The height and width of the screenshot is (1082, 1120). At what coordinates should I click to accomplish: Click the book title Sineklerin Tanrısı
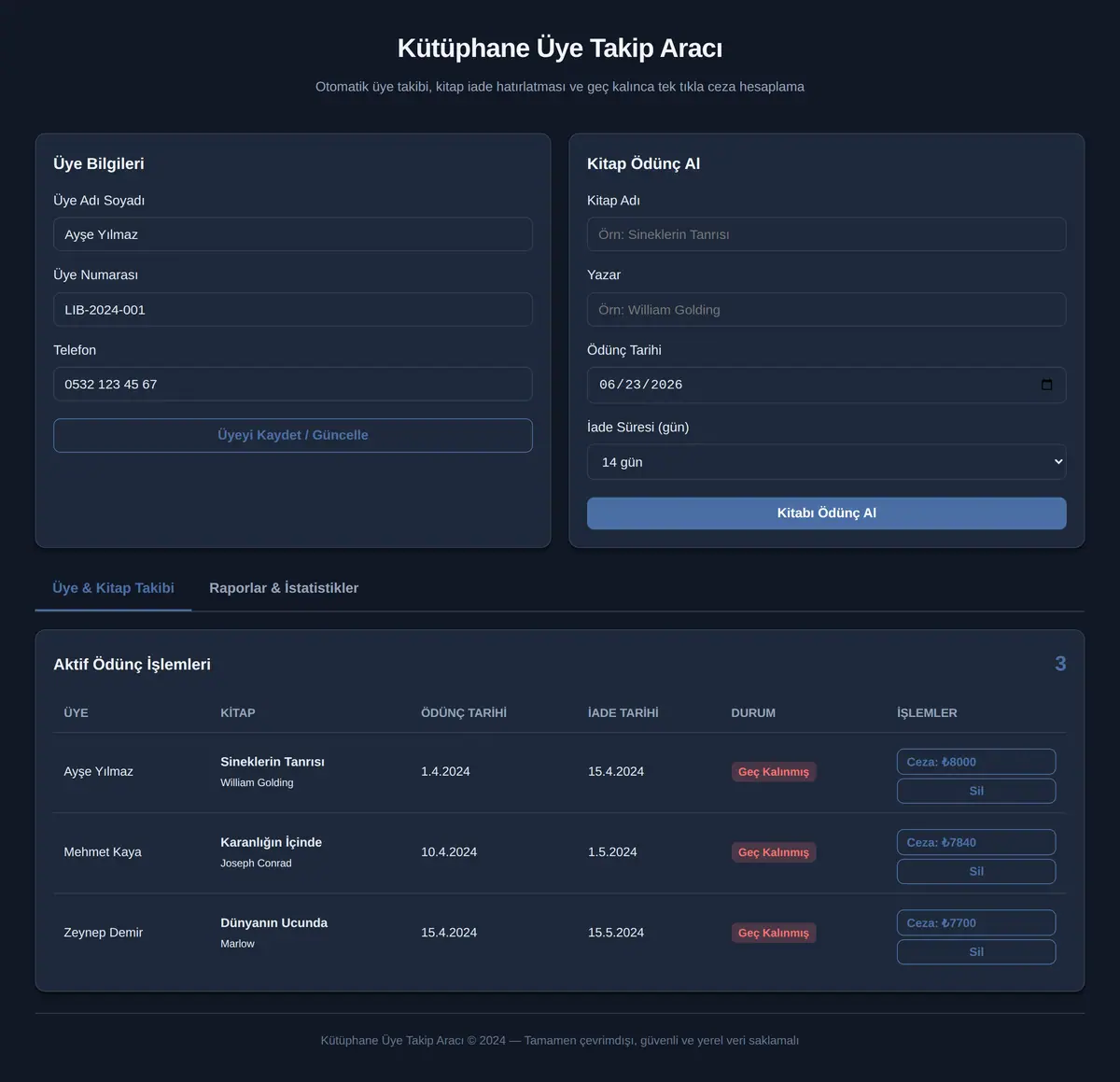(273, 762)
